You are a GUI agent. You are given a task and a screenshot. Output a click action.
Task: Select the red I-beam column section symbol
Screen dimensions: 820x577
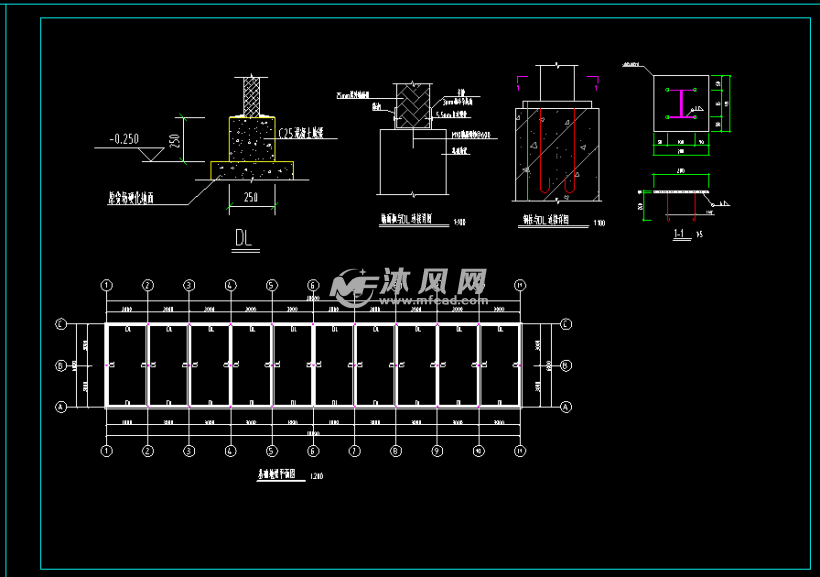[x=682, y=103]
